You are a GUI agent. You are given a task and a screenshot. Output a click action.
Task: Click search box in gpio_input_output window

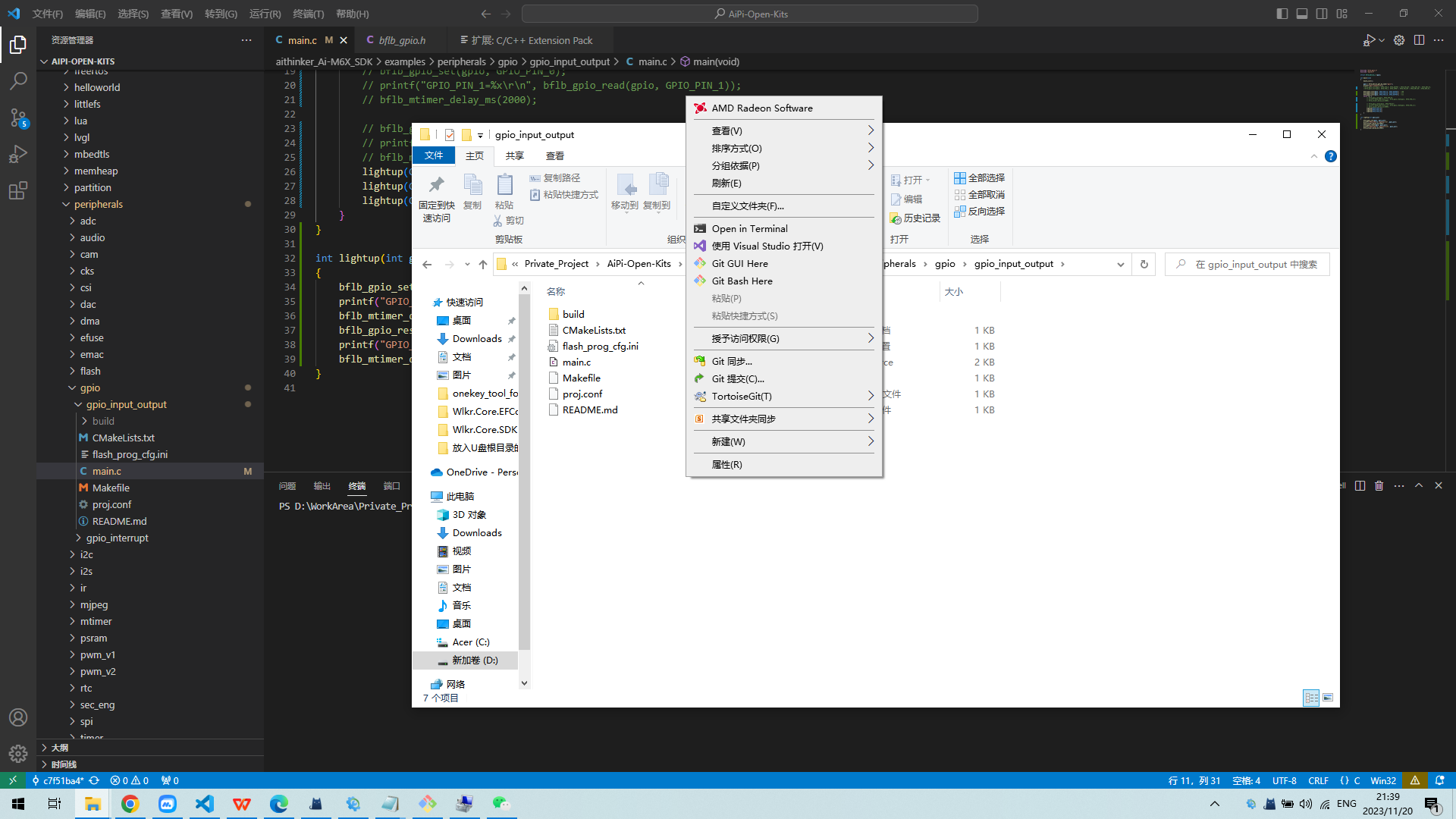coord(1247,264)
